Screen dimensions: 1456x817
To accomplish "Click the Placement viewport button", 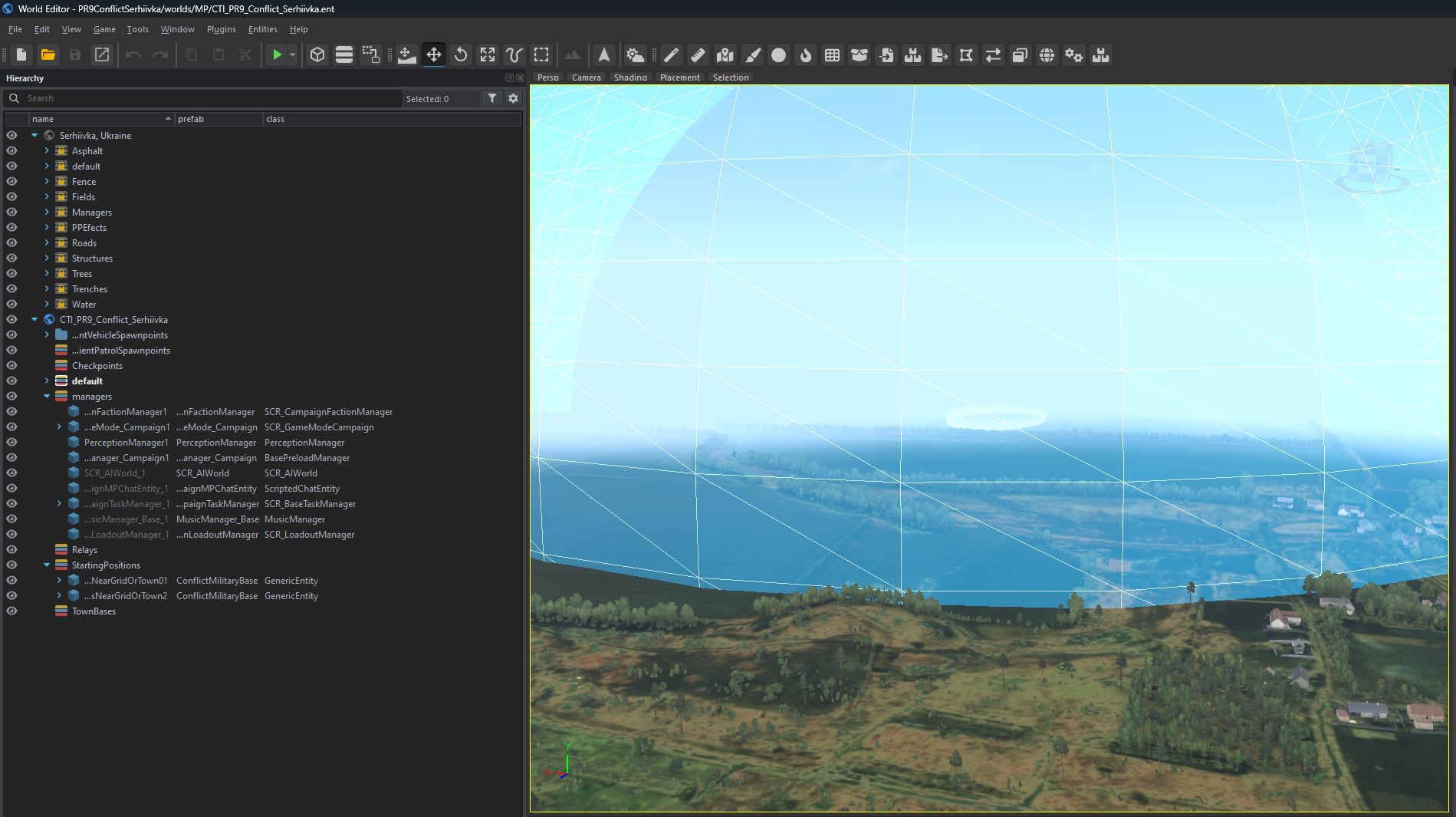I will pyautogui.click(x=679, y=77).
